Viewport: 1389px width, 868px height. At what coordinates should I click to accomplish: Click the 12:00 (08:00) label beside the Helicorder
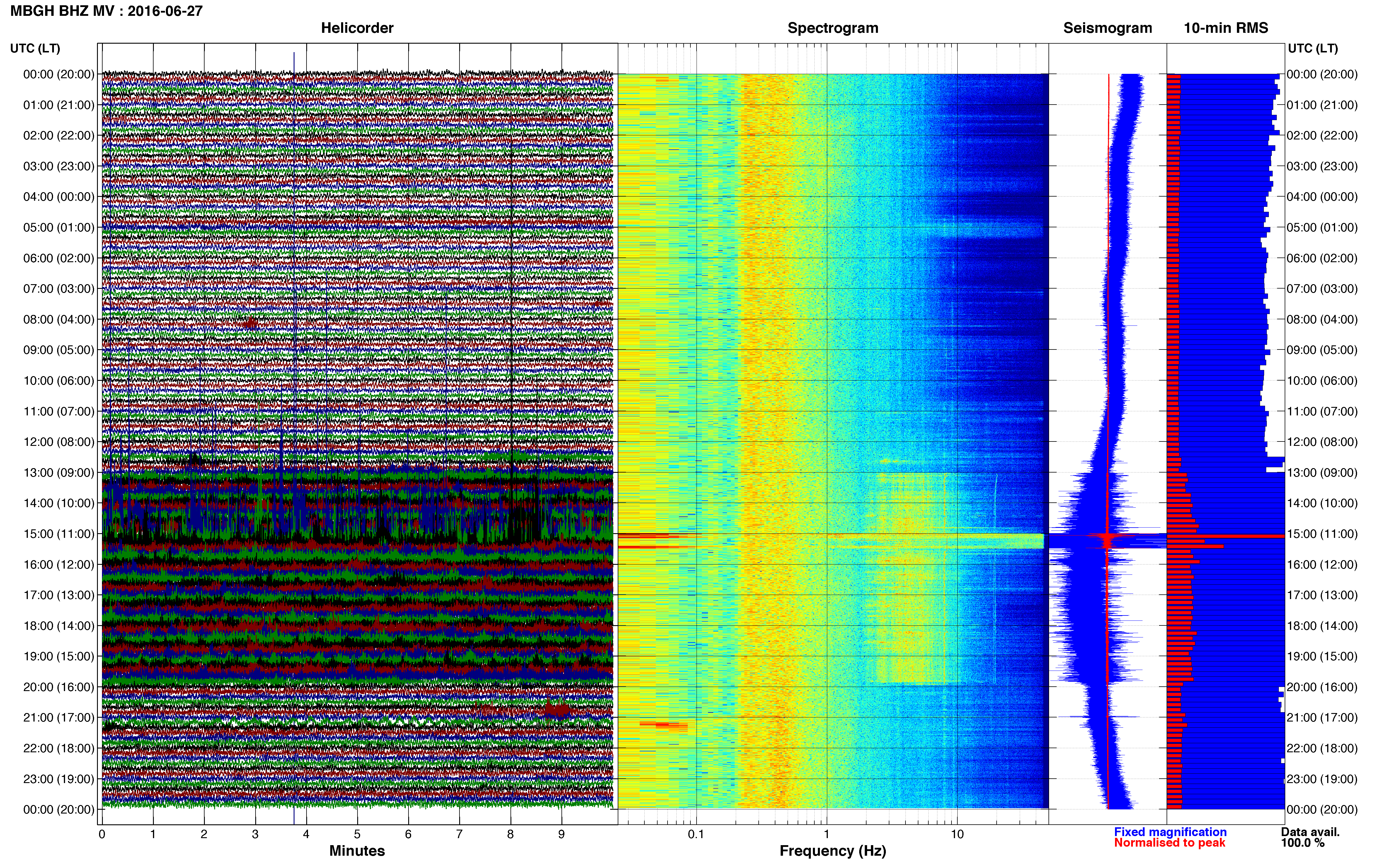(x=59, y=442)
